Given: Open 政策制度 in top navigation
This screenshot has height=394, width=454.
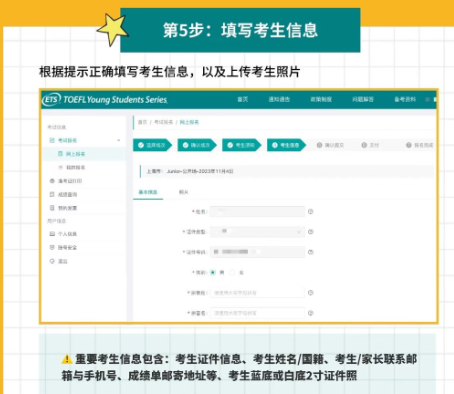Looking at the screenshot, I should point(321,99).
